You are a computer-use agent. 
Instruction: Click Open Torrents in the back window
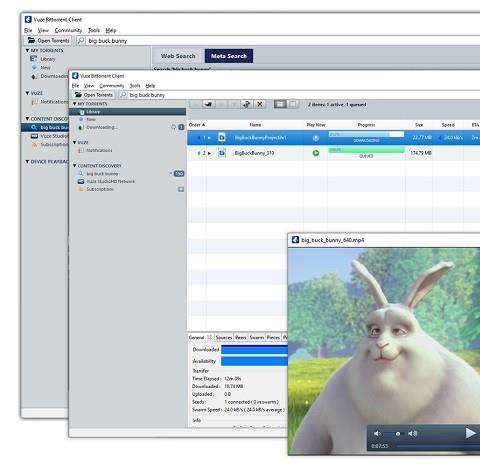(x=49, y=41)
